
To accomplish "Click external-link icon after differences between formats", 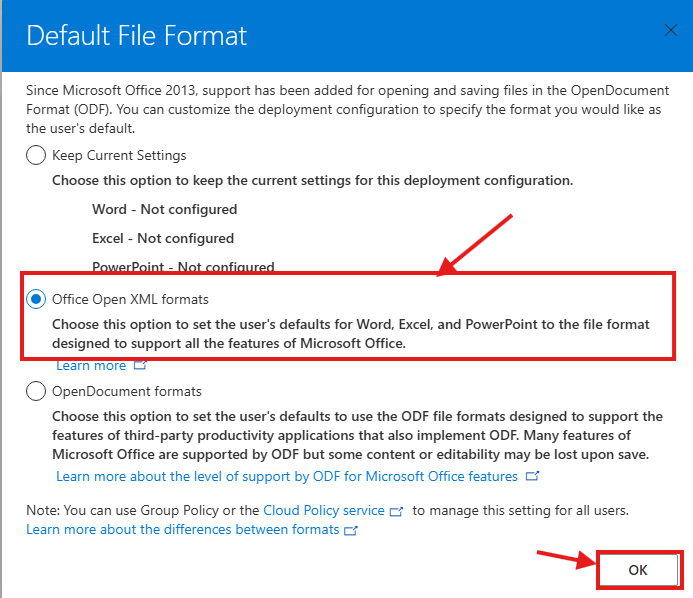I will [x=350, y=530].
